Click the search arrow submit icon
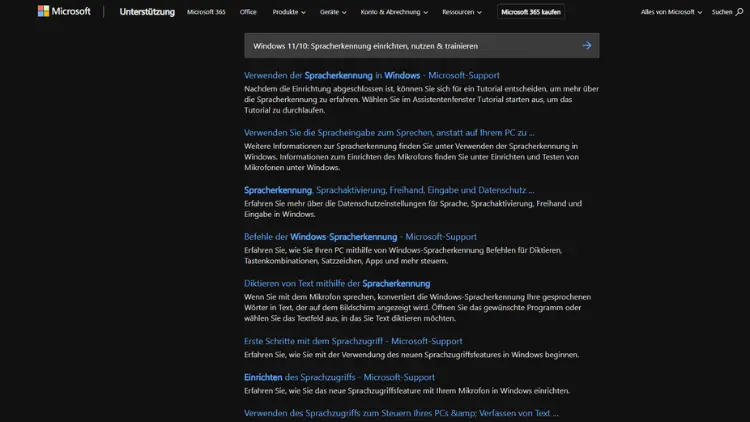Viewport: 750px width, 422px height. pyautogui.click(x=586, y=45)
